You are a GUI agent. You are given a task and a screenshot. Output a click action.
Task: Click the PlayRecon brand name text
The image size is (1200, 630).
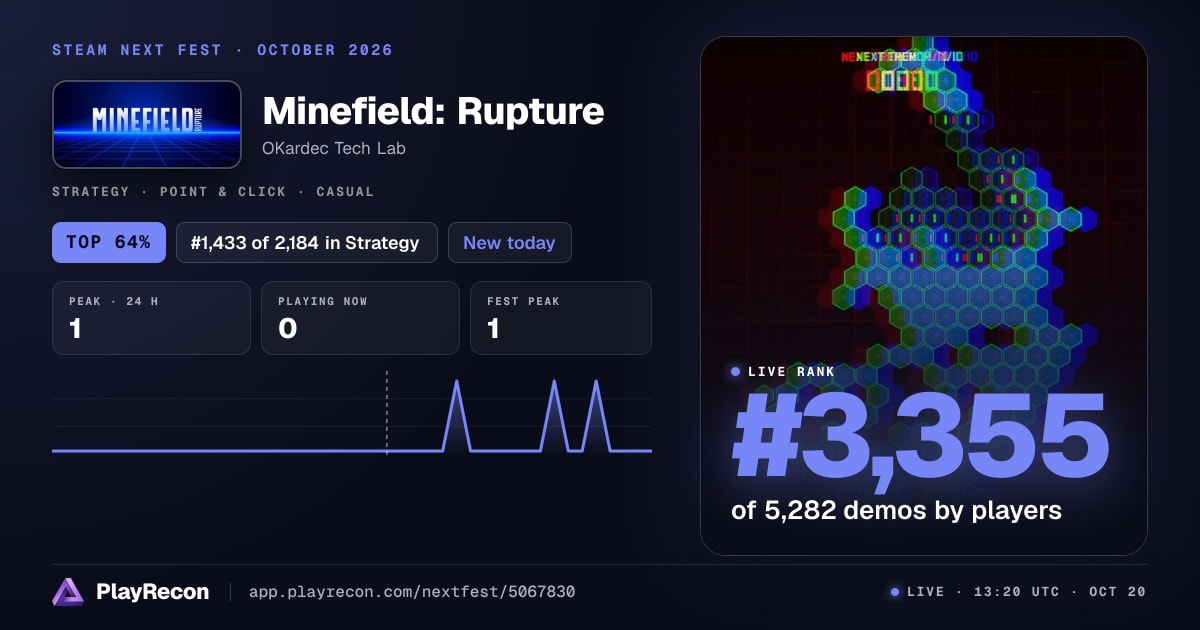[x=153, y=592]
